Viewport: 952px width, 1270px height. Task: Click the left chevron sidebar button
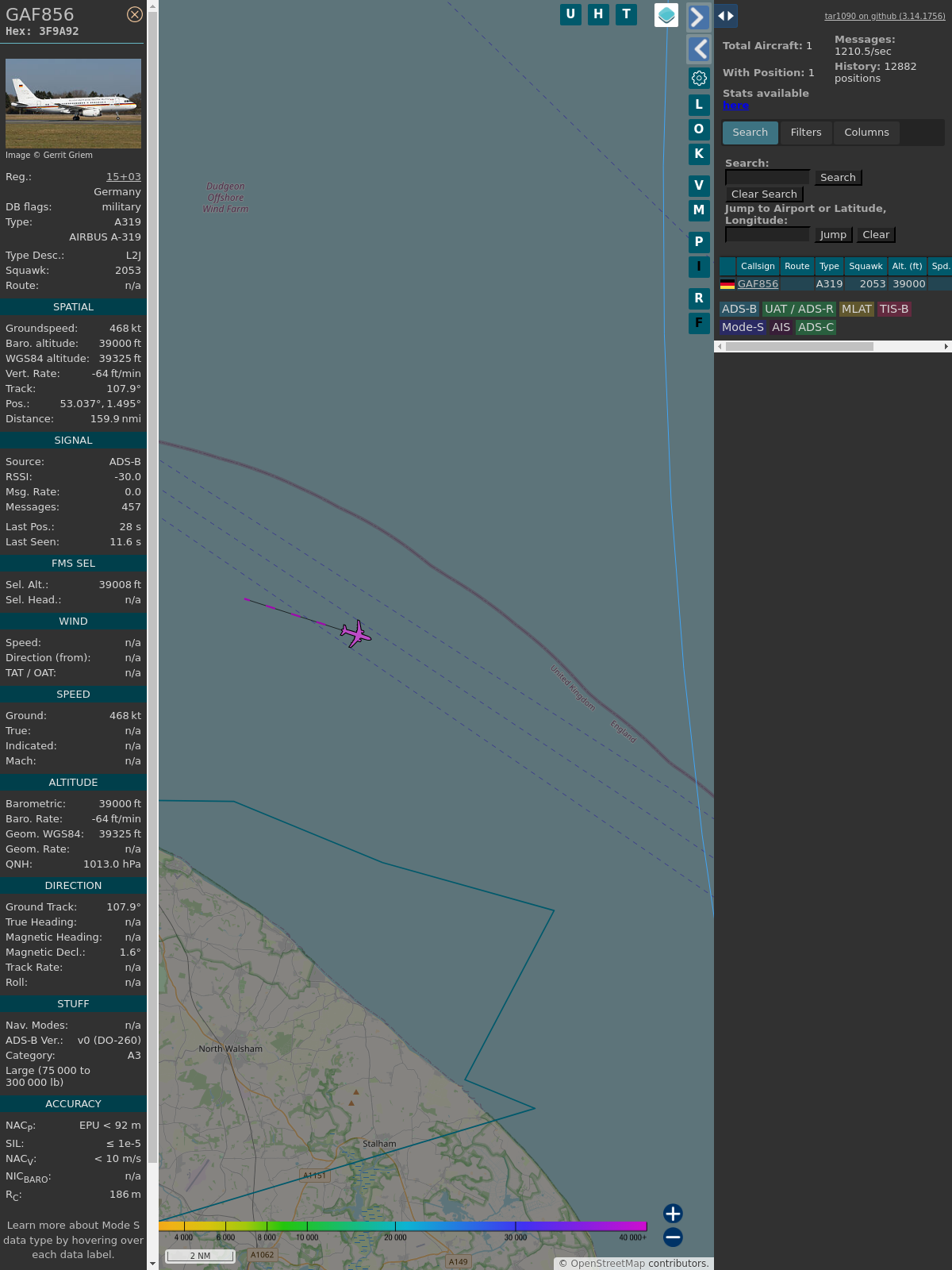(x=699, y=49)
